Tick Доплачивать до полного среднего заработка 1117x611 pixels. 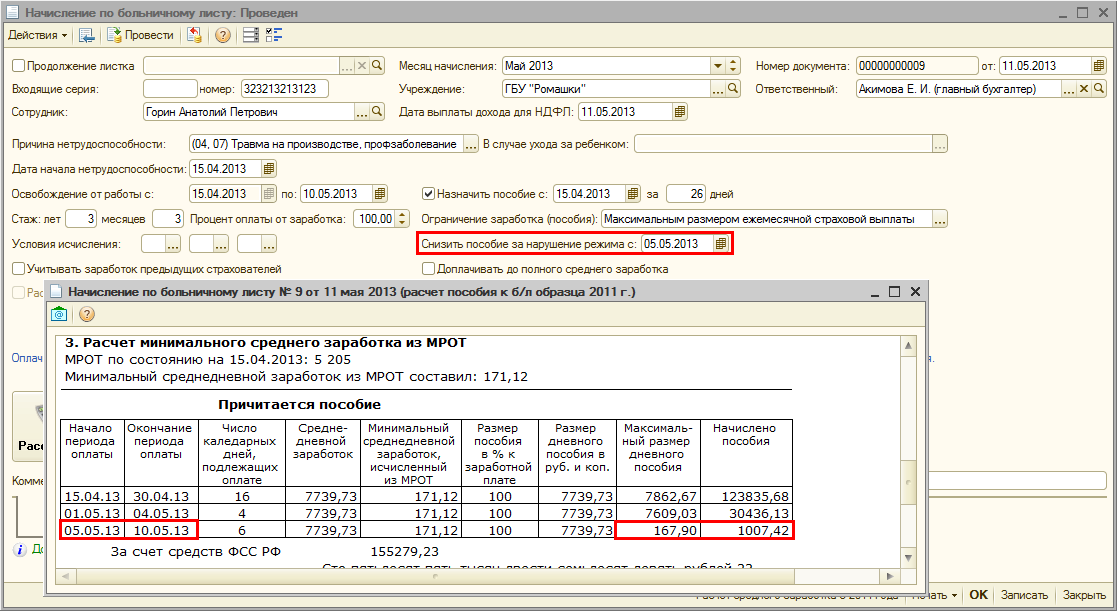[429, 269]
